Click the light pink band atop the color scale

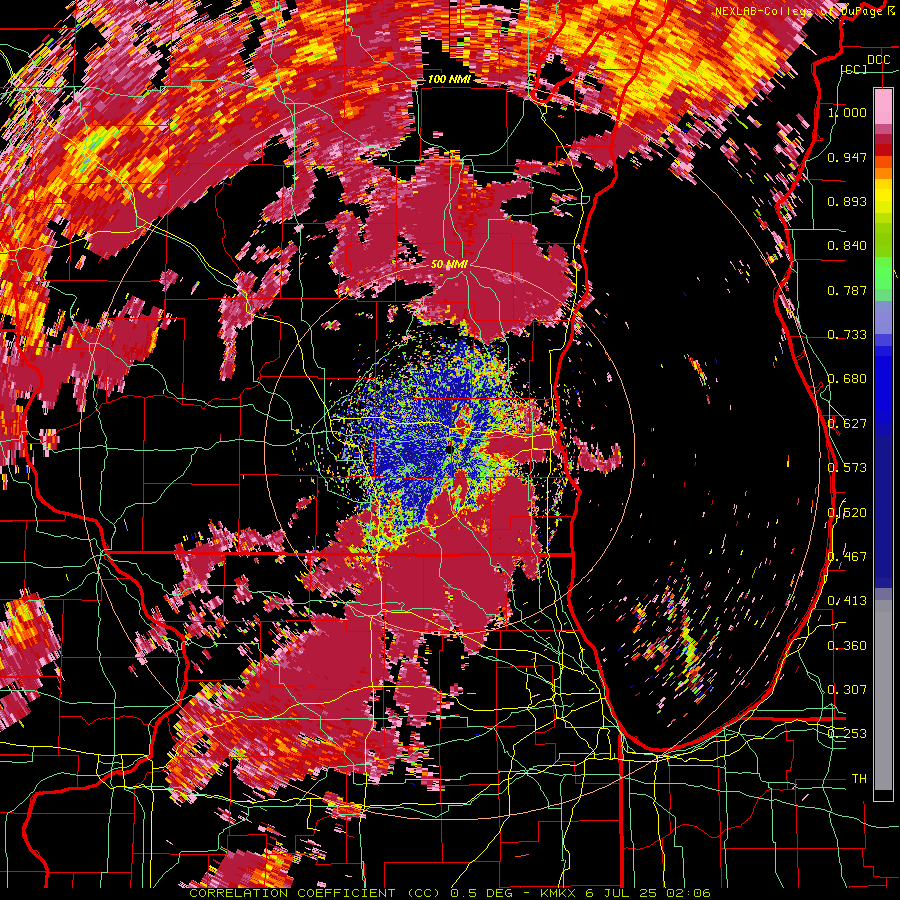click(x=883, y=106)
